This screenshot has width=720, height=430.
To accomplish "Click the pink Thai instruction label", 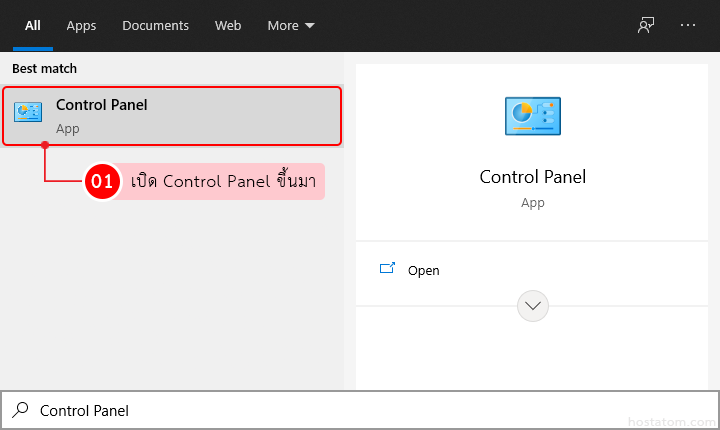I will [228, 182].
